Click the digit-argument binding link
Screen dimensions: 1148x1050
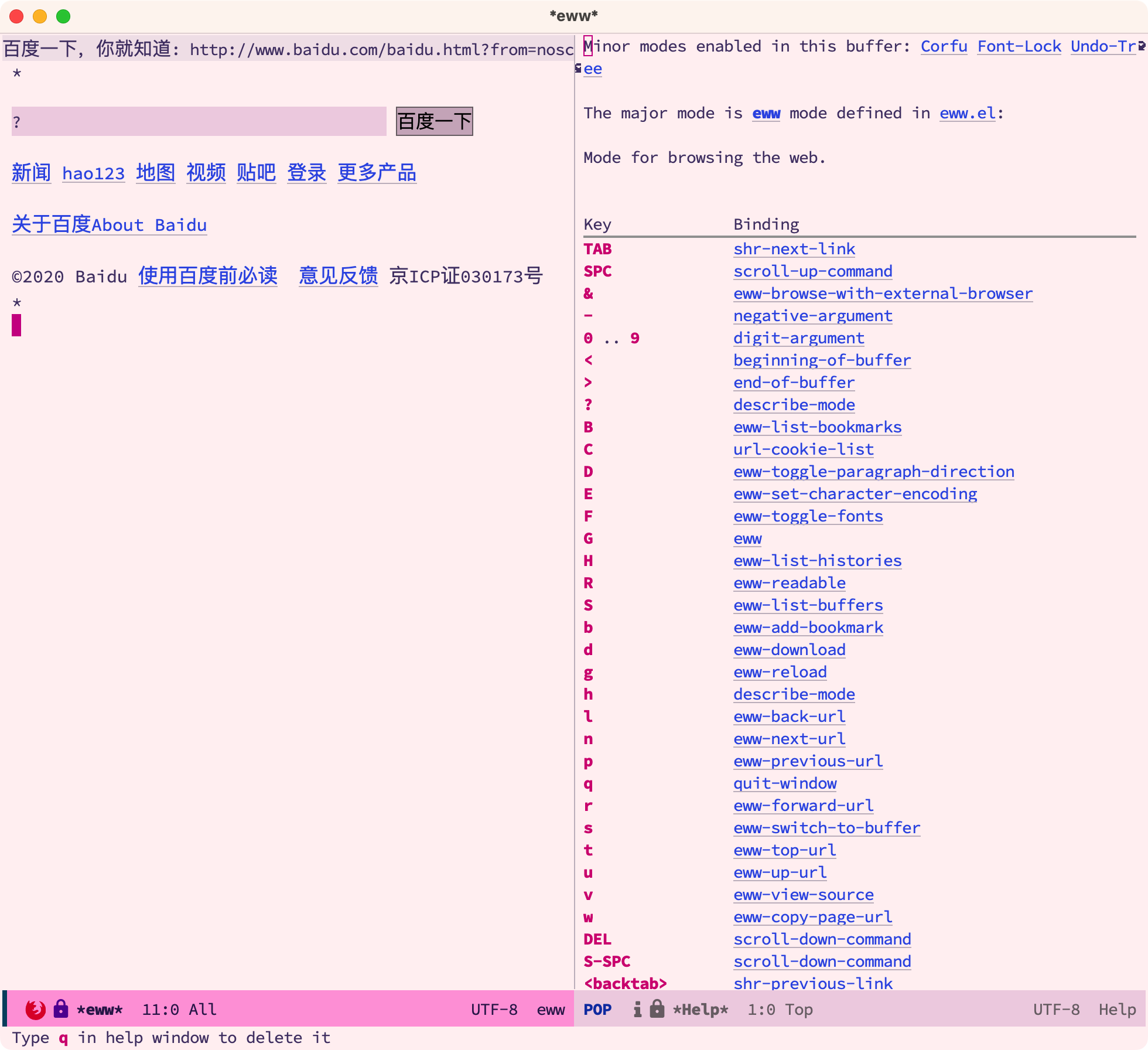tap(799, 338)
